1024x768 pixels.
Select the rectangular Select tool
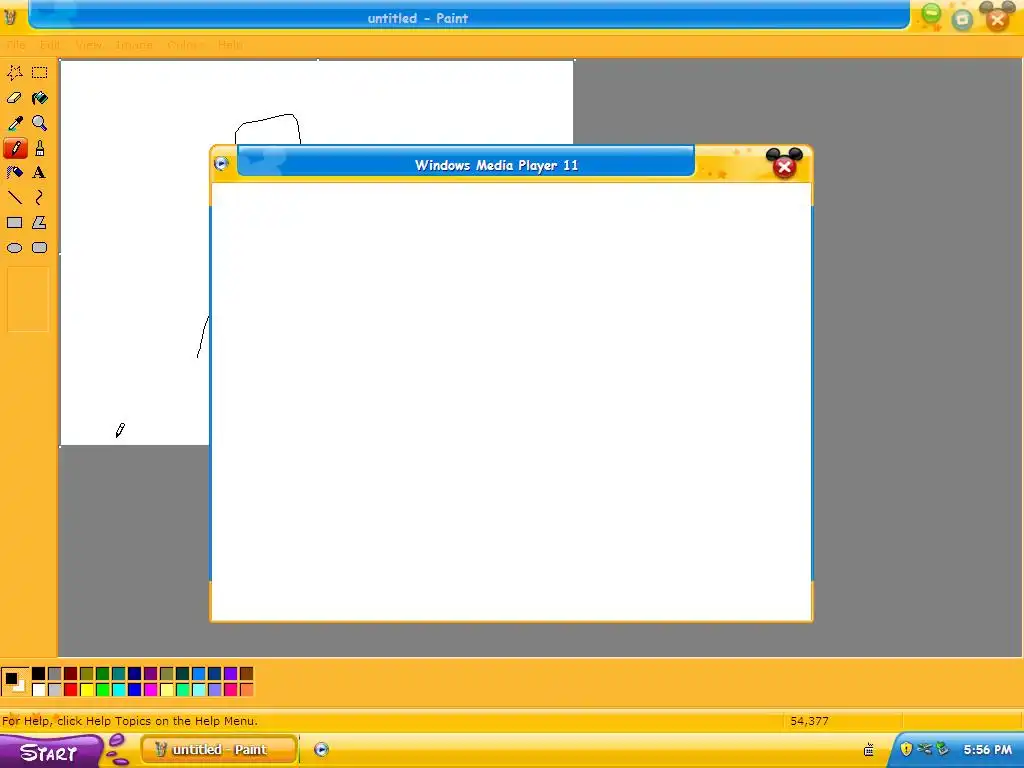(x=40, y=72)
